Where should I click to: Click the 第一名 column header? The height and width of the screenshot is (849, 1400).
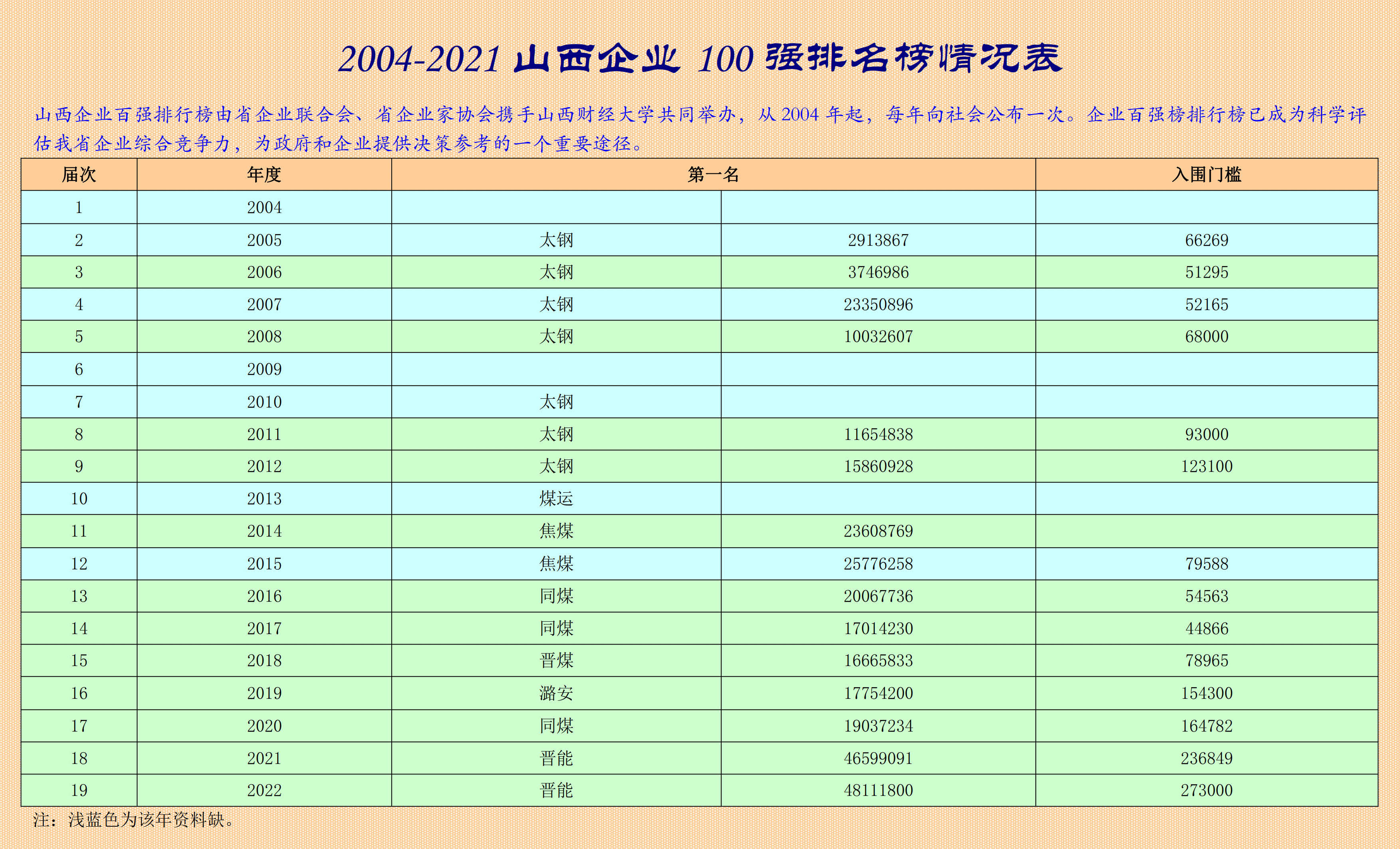(x=713, y=174)
